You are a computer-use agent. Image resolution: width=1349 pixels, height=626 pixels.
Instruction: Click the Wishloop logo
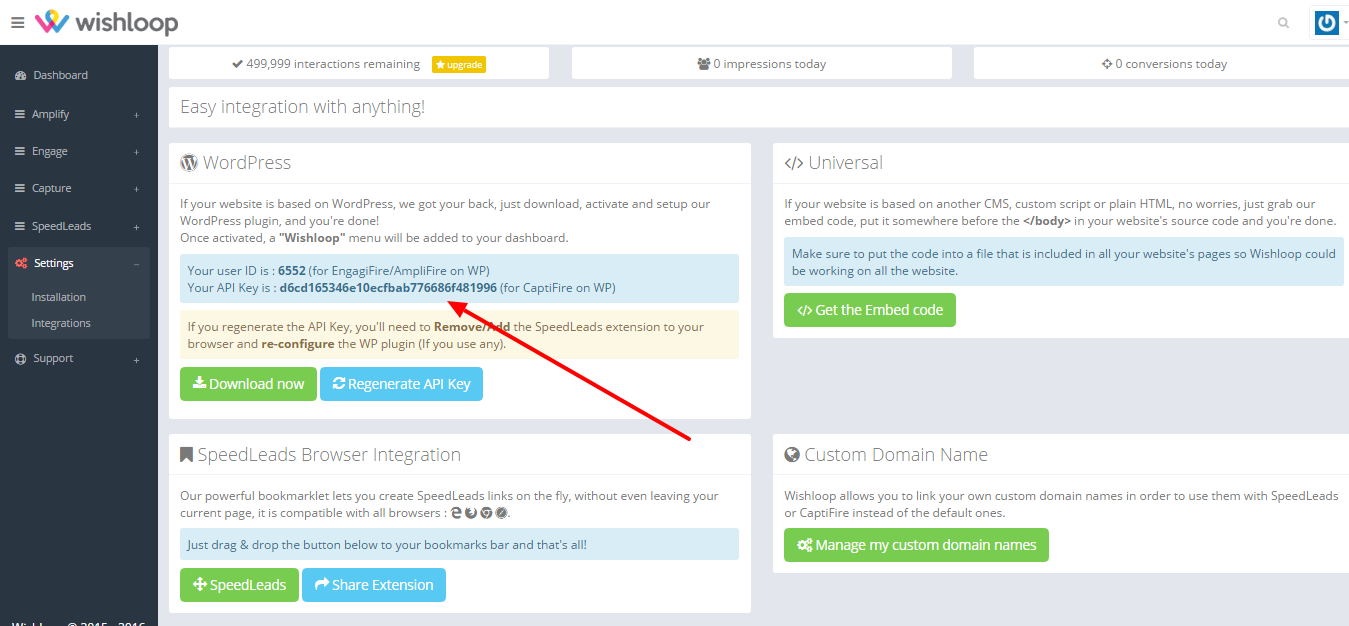coord(106,22)
